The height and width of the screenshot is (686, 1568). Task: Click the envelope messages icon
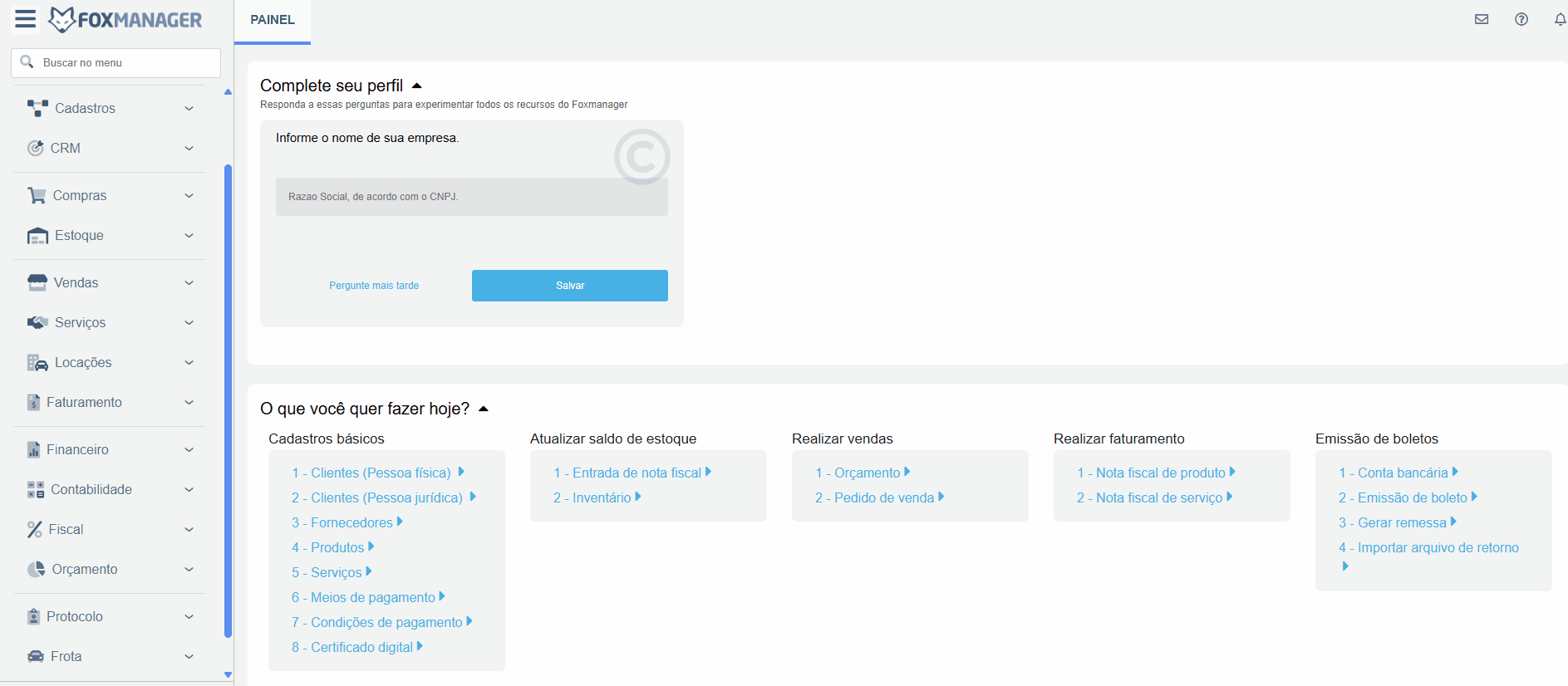click(x=1482, y=19)
